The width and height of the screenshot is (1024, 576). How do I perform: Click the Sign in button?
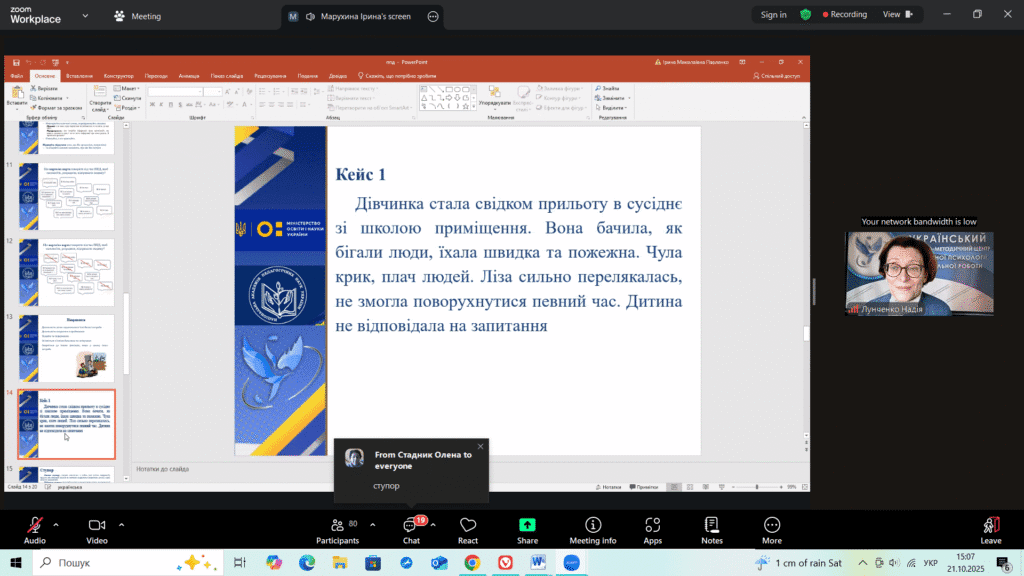click(x=773, y=15)
